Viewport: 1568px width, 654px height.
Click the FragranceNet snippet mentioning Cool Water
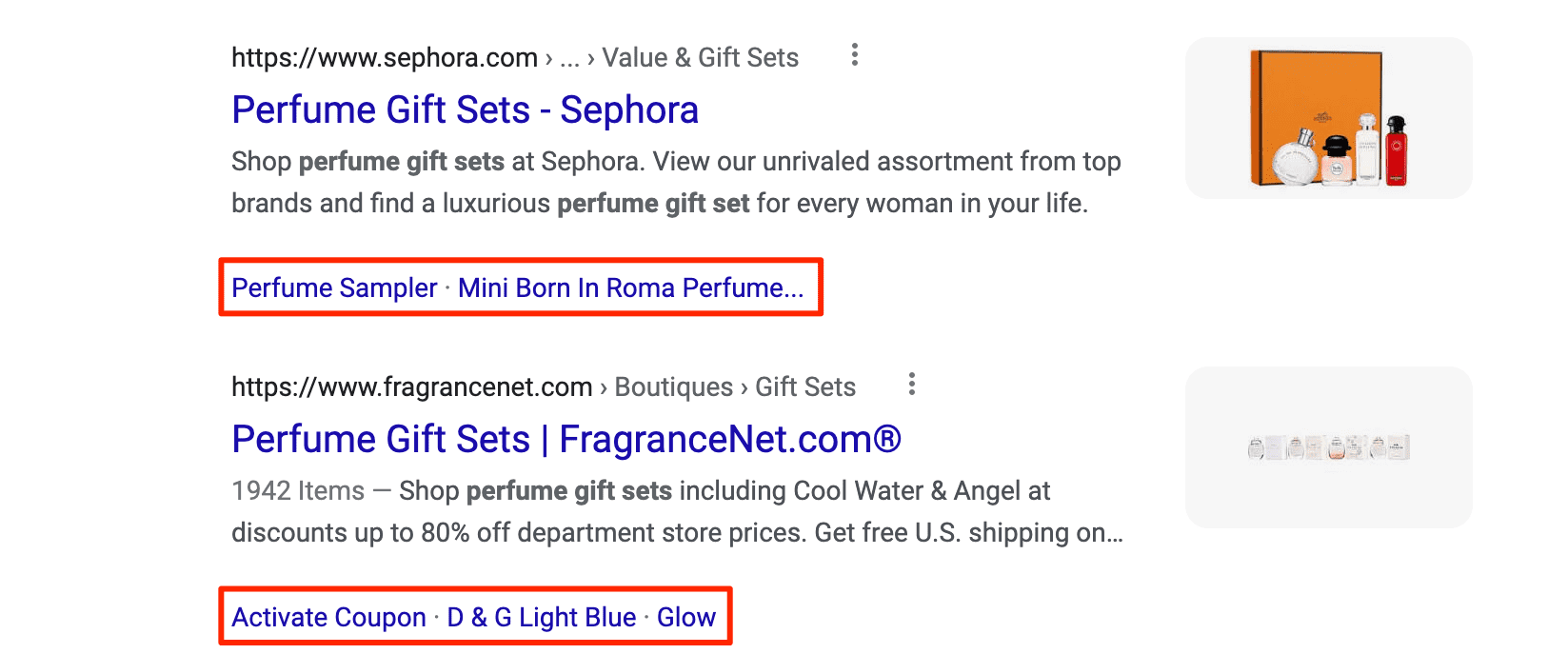pyautogui.click(x=678, y=512)
